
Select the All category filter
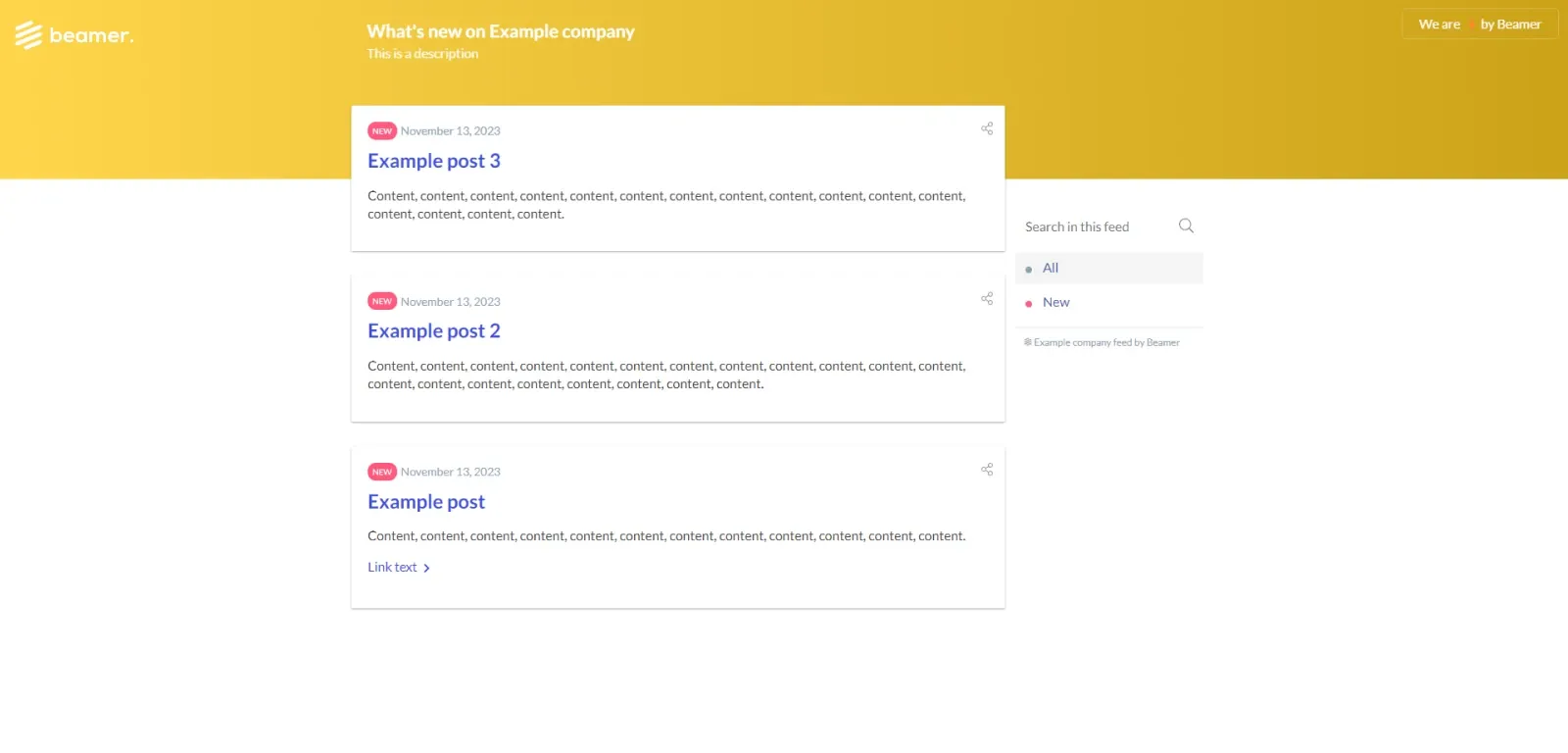pyautogui.click(x=1109, y=268)
